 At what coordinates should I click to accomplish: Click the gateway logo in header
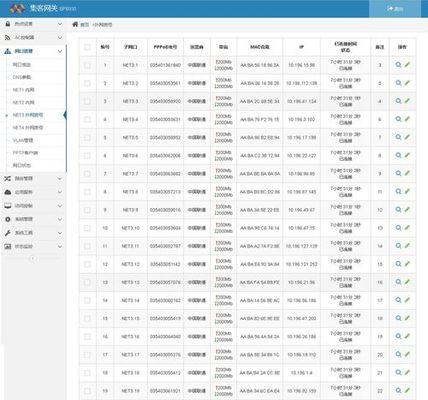point(17,8)
